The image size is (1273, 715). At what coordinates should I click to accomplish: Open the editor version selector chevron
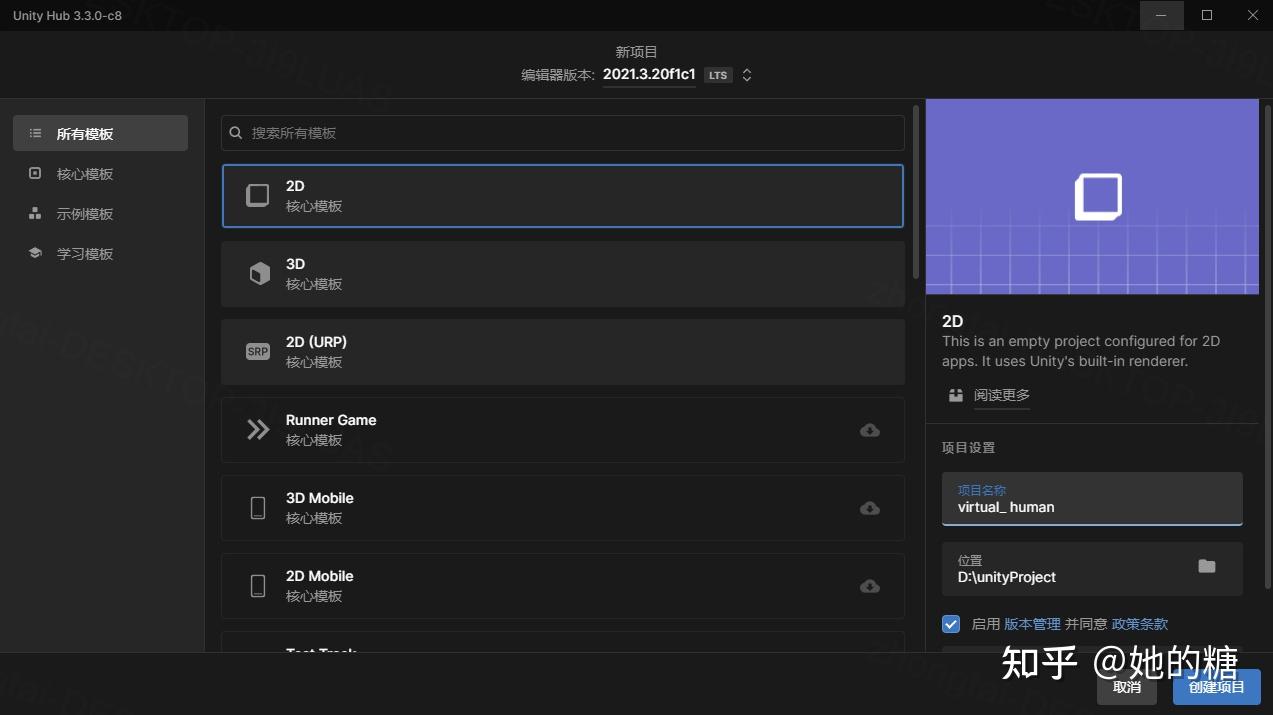click(x=746, y=73)
